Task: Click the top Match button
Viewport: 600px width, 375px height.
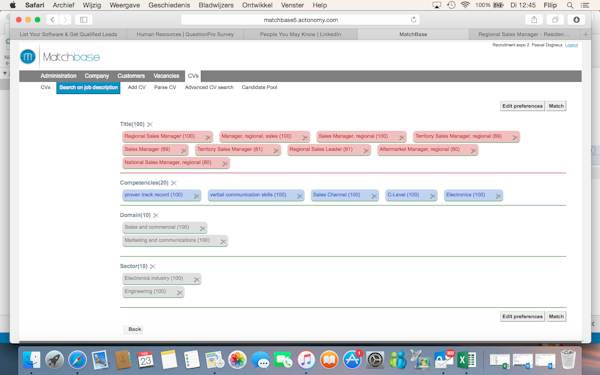Action: [556, 106]
